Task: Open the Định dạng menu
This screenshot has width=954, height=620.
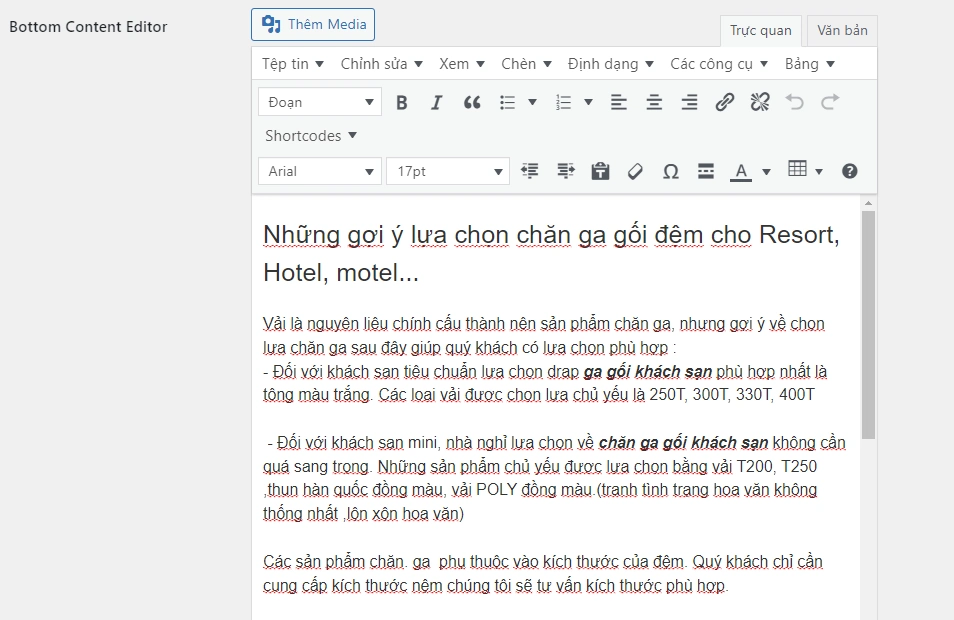Action: 610,64
